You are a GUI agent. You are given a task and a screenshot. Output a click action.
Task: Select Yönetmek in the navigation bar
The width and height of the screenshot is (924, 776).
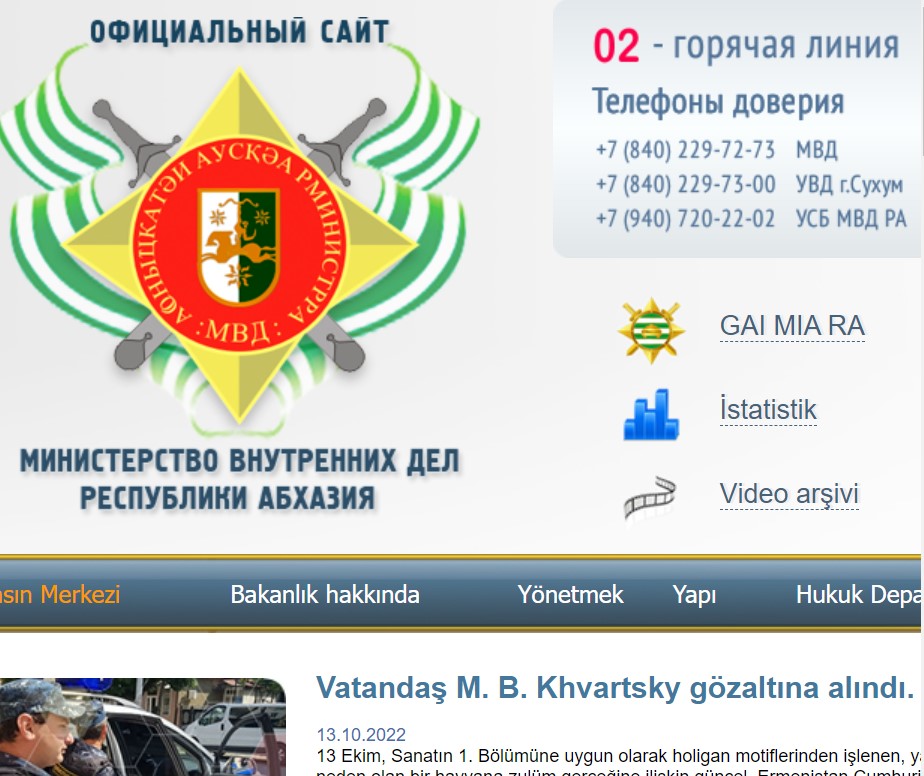570,595
